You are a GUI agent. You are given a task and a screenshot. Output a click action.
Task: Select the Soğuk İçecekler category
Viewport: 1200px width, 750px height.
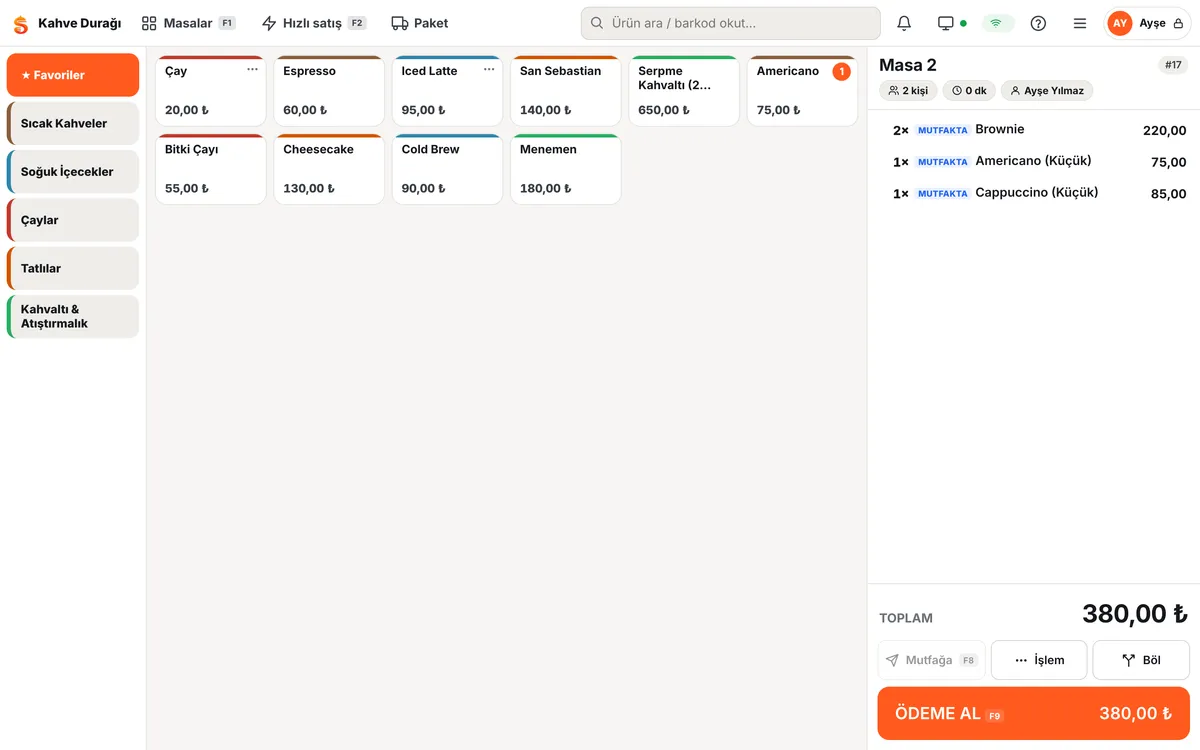[x=73, y=172]
